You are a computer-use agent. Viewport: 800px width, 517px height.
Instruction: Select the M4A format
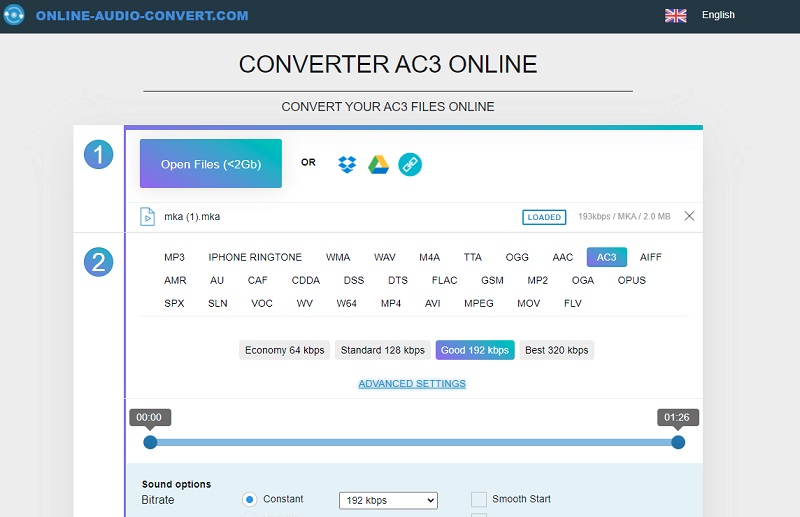coord(430,257)
